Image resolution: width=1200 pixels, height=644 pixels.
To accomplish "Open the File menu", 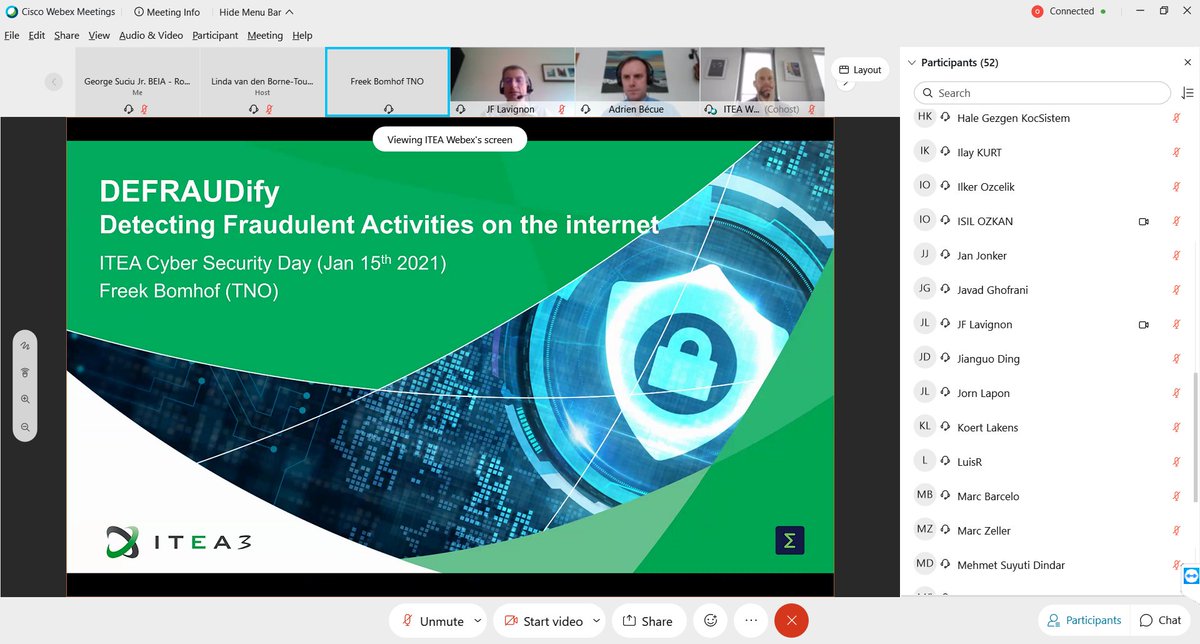I will [12, 35].
